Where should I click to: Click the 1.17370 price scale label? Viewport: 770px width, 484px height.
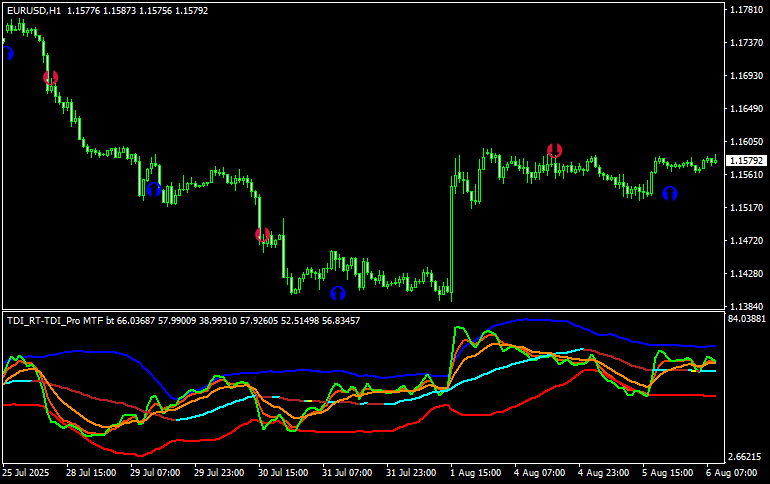[746, 43]
